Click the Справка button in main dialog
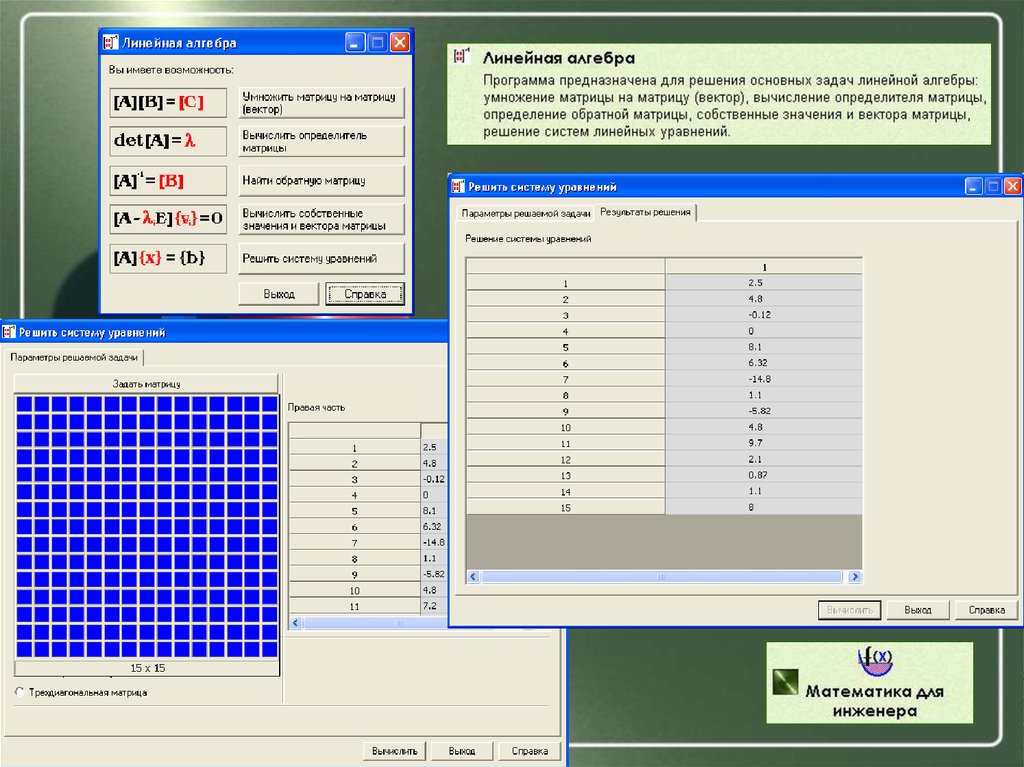The image size is (1024, 767). click(364, 294)
